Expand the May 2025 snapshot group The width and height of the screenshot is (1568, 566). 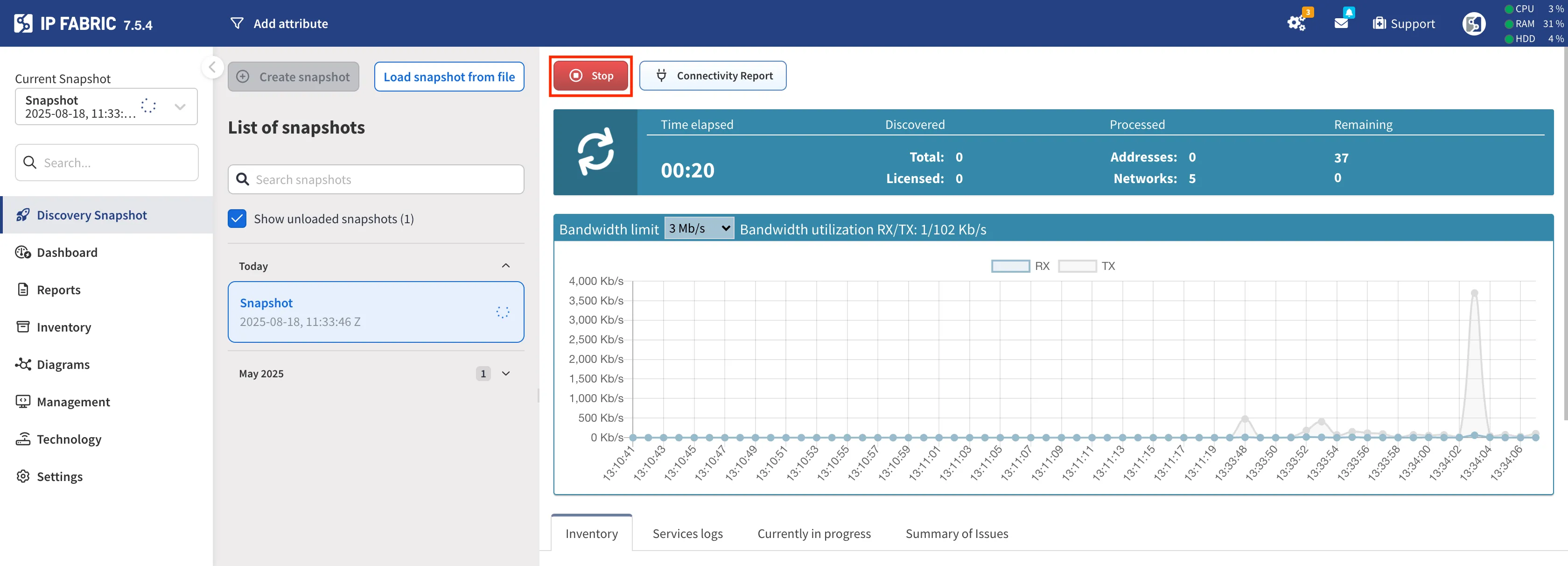coord(505,374)
